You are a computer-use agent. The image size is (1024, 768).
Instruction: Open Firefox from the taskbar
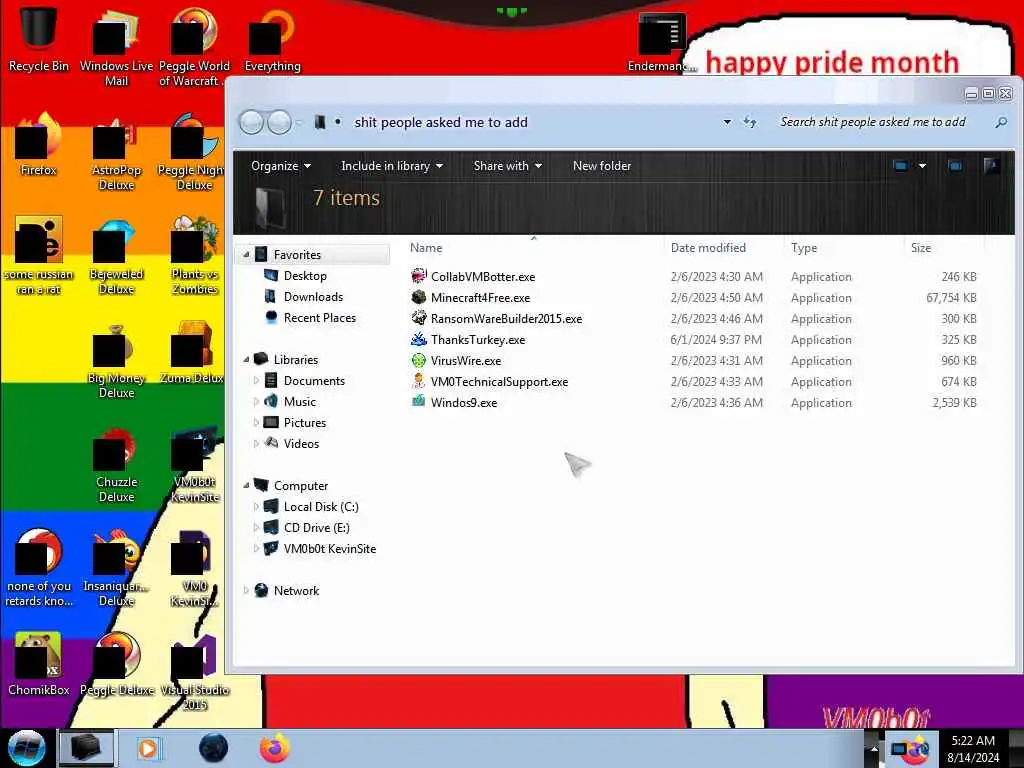tap(274, 748)
